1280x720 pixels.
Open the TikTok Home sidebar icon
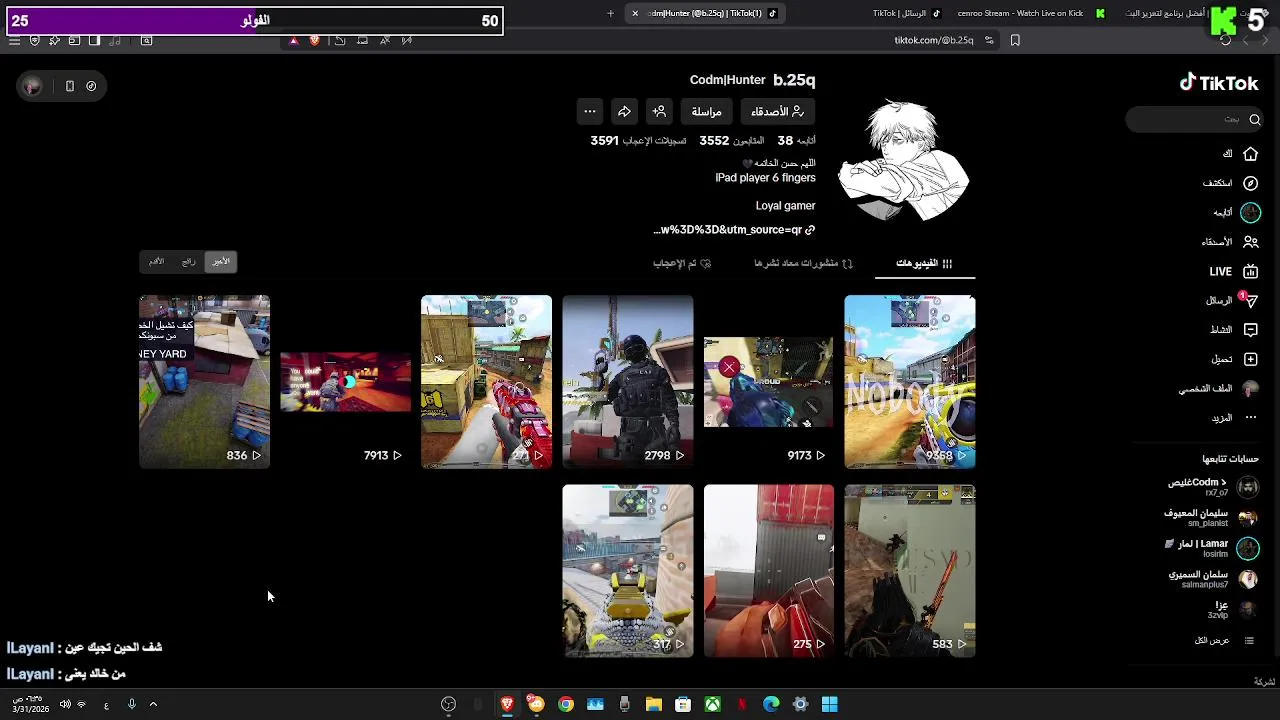click(x=1250, y=154)
